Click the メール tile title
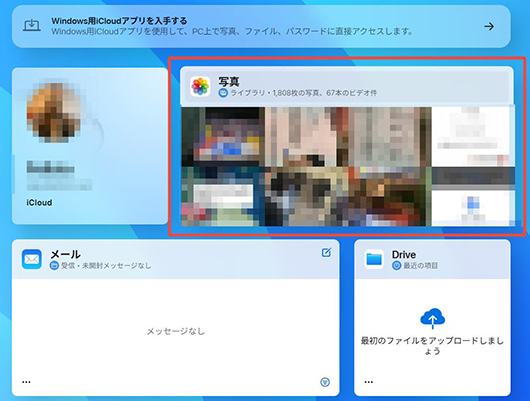The height and width of the screenshot is (401, 530). click(66, 254)
